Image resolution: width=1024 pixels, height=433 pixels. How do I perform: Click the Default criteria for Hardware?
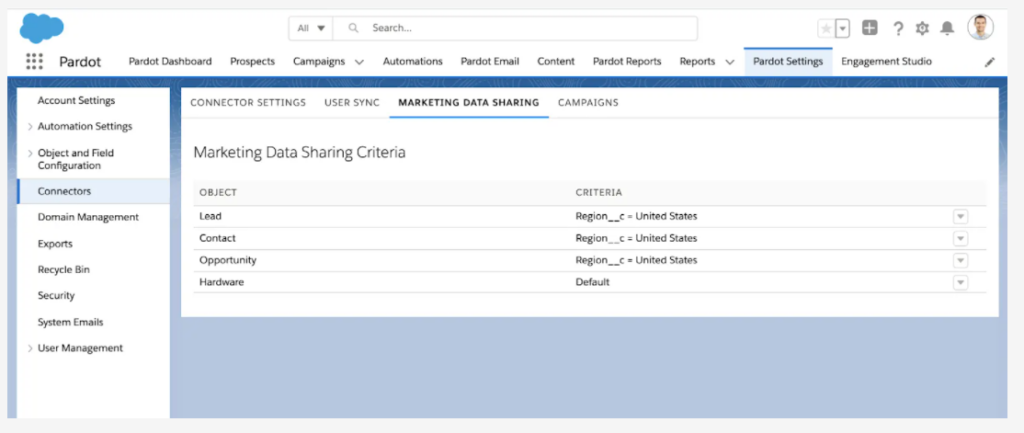tap(592, 282)
